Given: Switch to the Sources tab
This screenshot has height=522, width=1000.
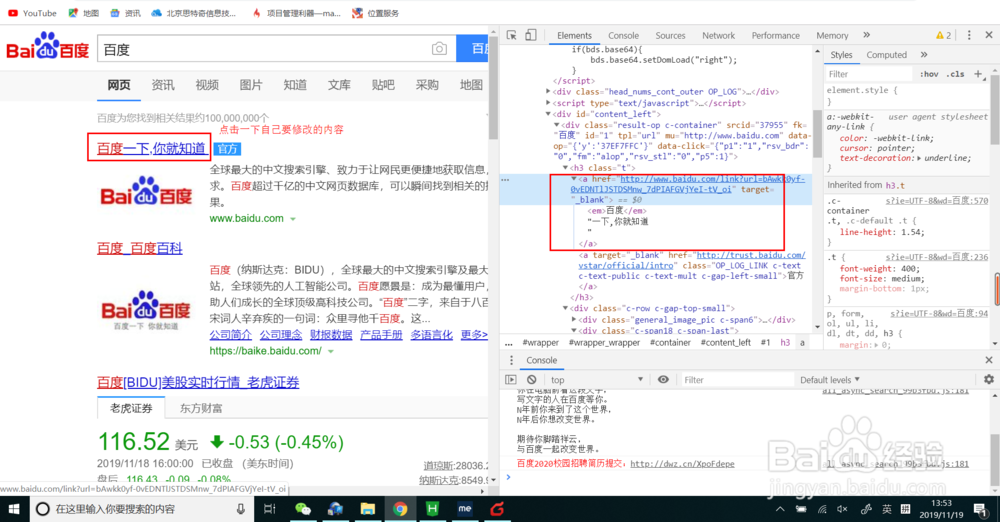Looking at the screenshot, I should (670, 36).
